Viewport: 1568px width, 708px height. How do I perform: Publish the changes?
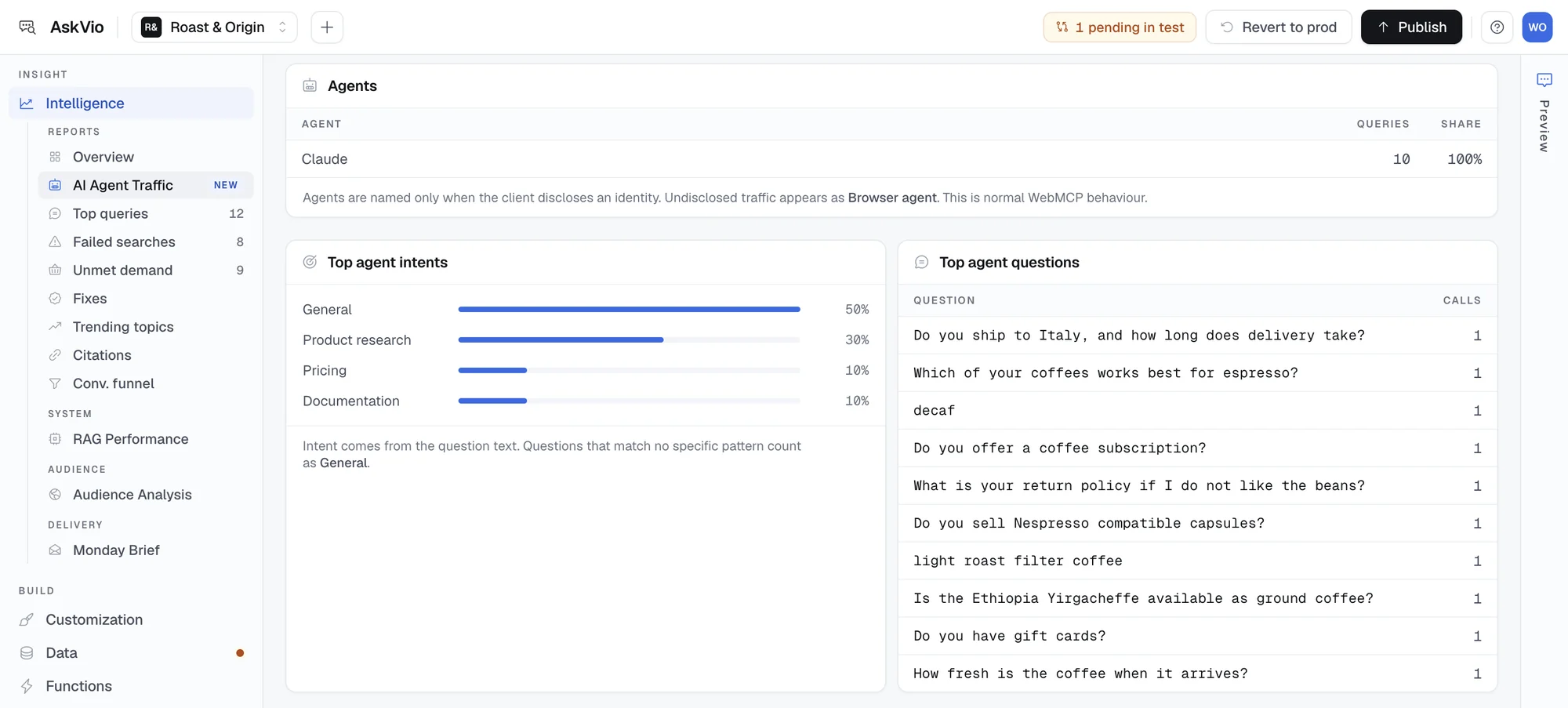point(1411,27)
